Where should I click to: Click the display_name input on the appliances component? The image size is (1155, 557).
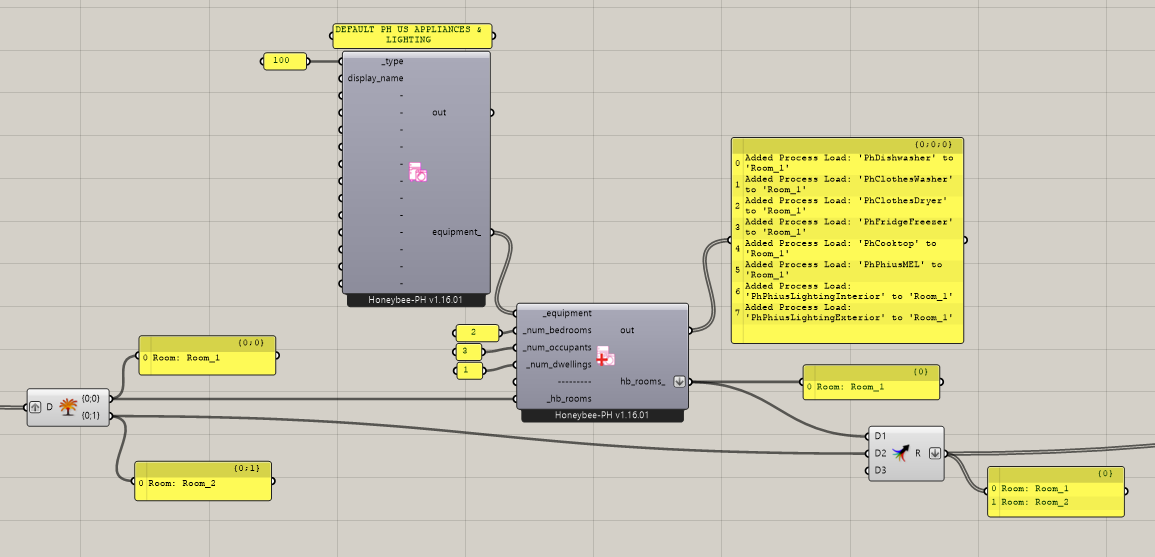376,78
